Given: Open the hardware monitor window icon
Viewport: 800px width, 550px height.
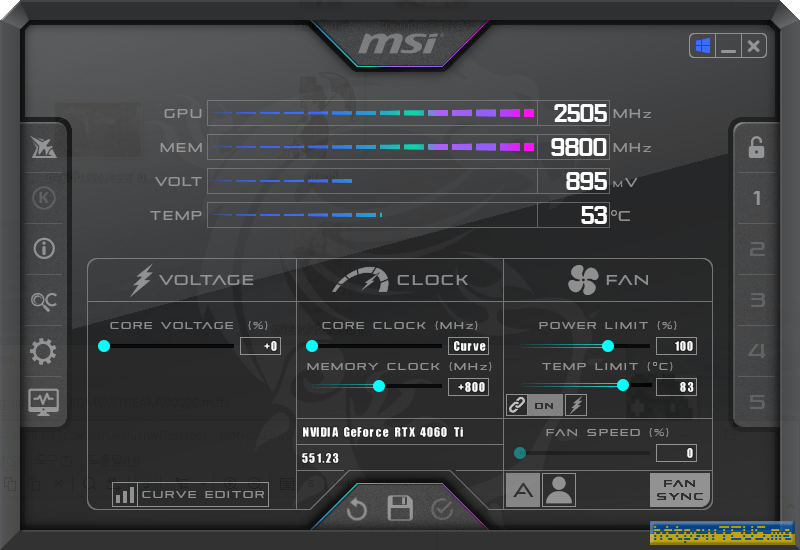Looking at the screenshot, I should 44,401.
